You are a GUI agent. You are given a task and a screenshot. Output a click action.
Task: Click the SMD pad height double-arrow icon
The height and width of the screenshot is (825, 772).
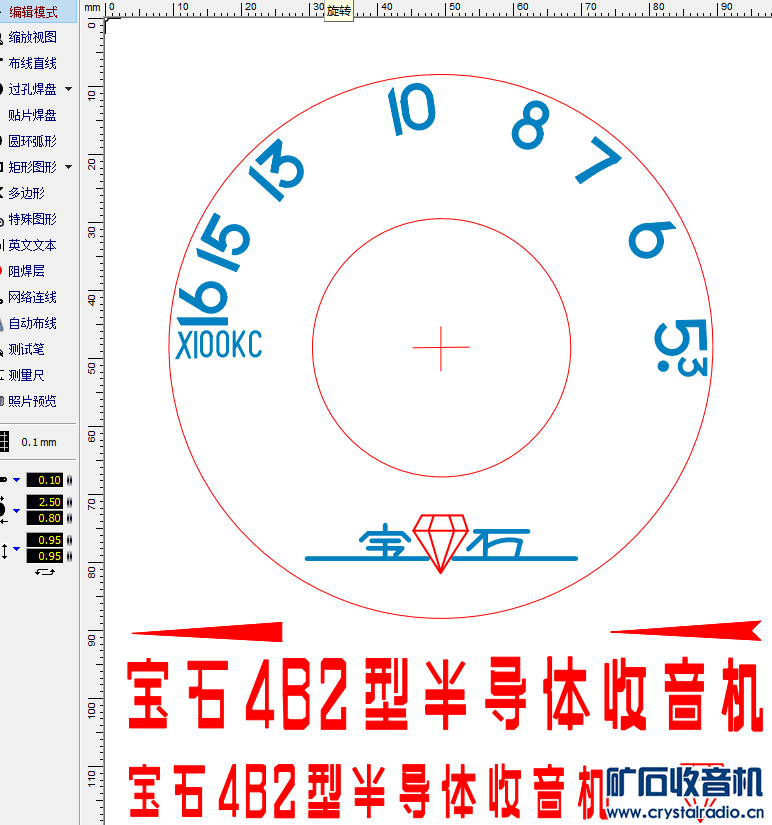(x=4, y=551)
